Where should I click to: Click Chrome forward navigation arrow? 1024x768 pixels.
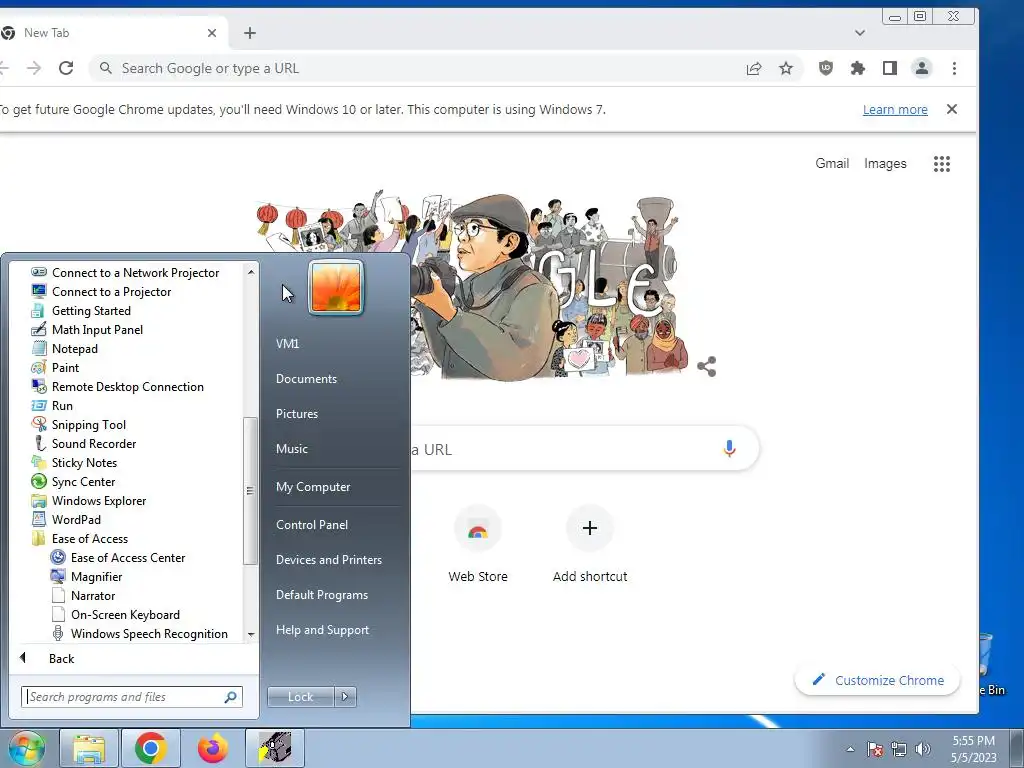click(x=34, y=68)
